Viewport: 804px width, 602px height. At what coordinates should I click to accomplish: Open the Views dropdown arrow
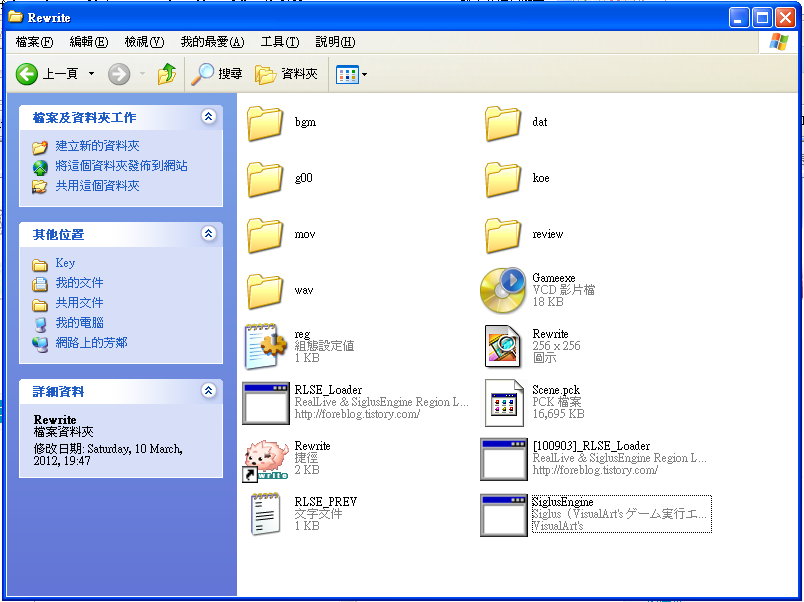[x=365, y=75]
